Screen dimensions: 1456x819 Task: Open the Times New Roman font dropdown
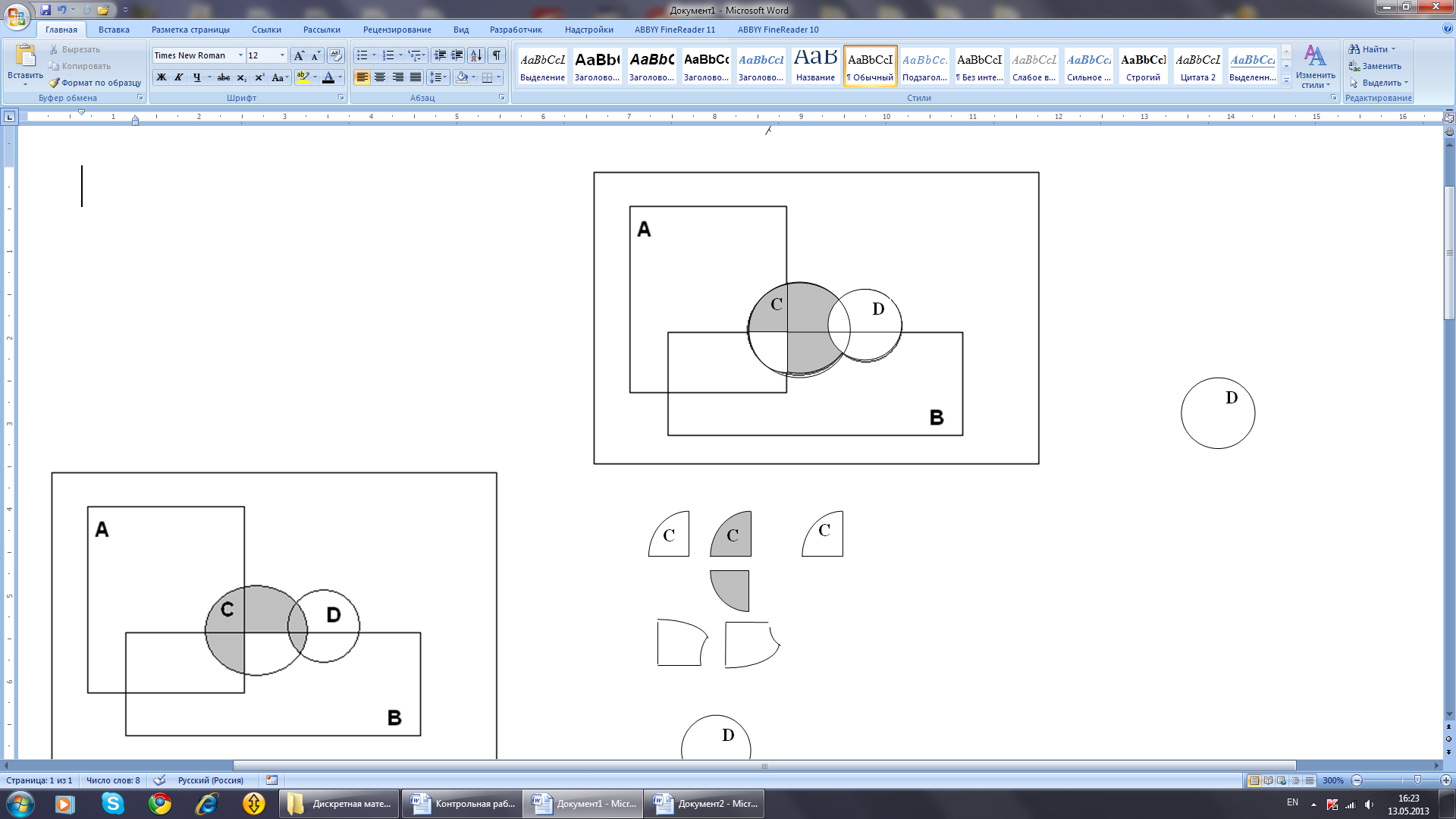(x=240, y=55)
